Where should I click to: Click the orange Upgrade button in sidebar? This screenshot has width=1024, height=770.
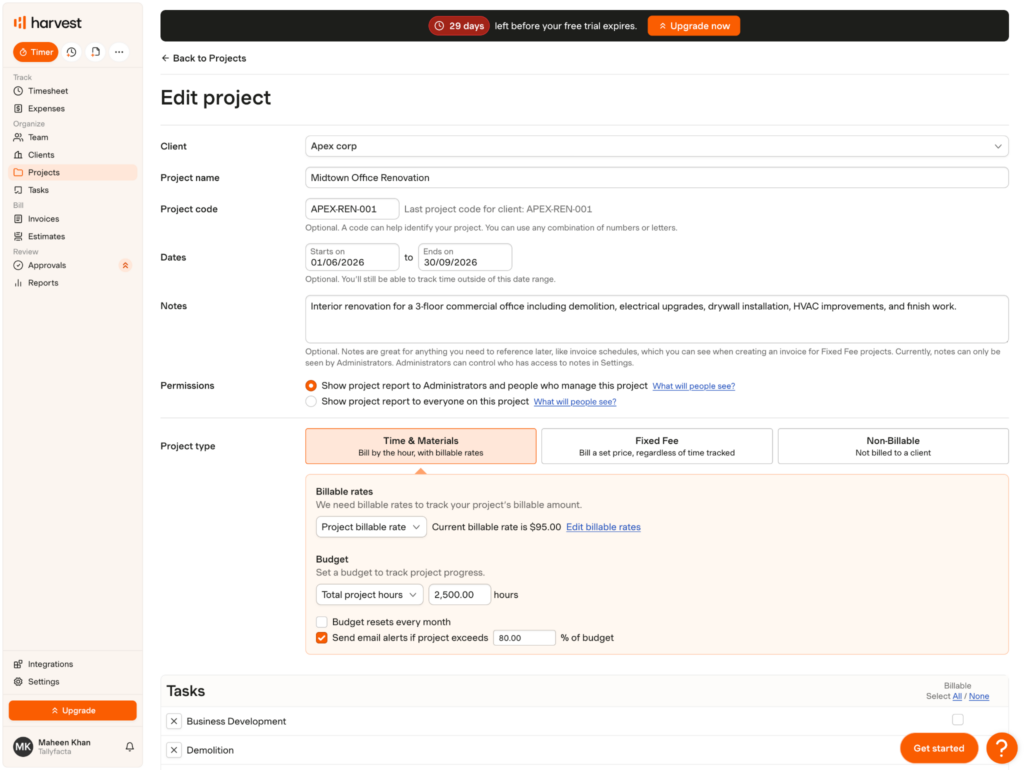pyautogui.click(x=72, y=711)
